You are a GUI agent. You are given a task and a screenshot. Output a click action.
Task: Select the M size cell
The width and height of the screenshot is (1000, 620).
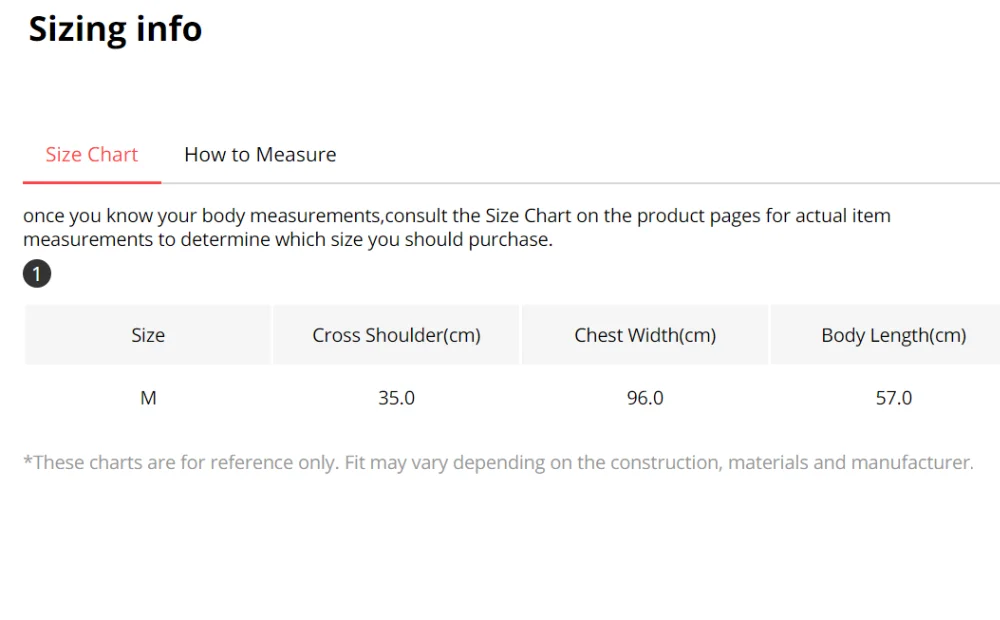tap(148, 398)
